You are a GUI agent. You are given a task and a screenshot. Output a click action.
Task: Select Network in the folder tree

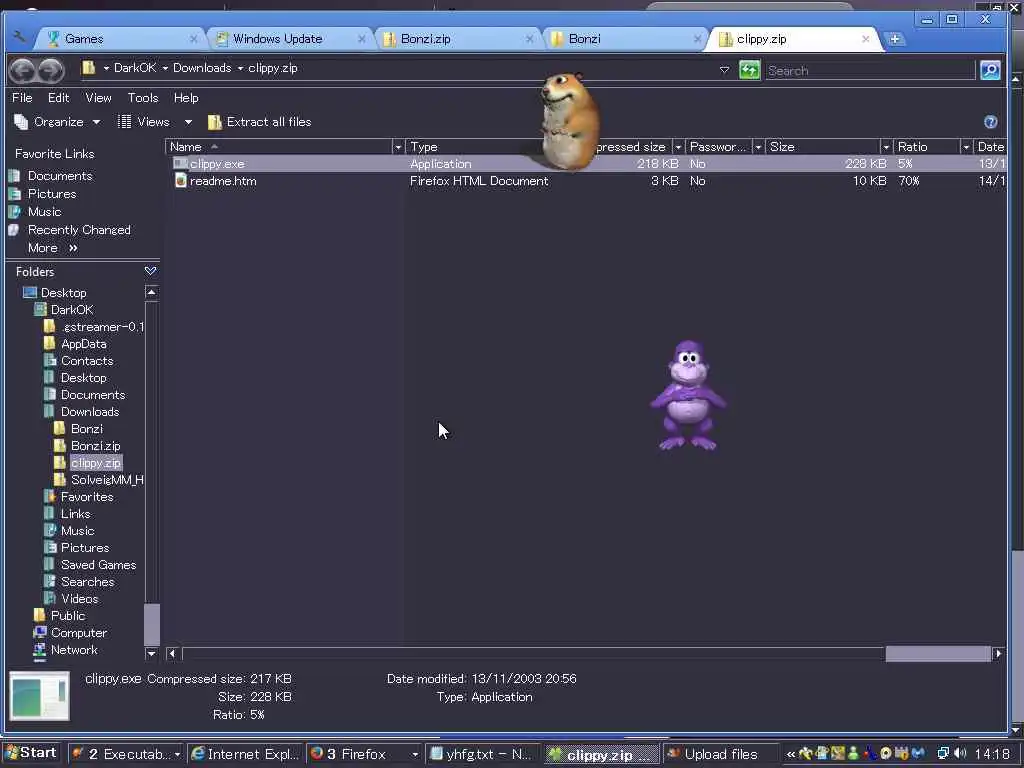74,650
